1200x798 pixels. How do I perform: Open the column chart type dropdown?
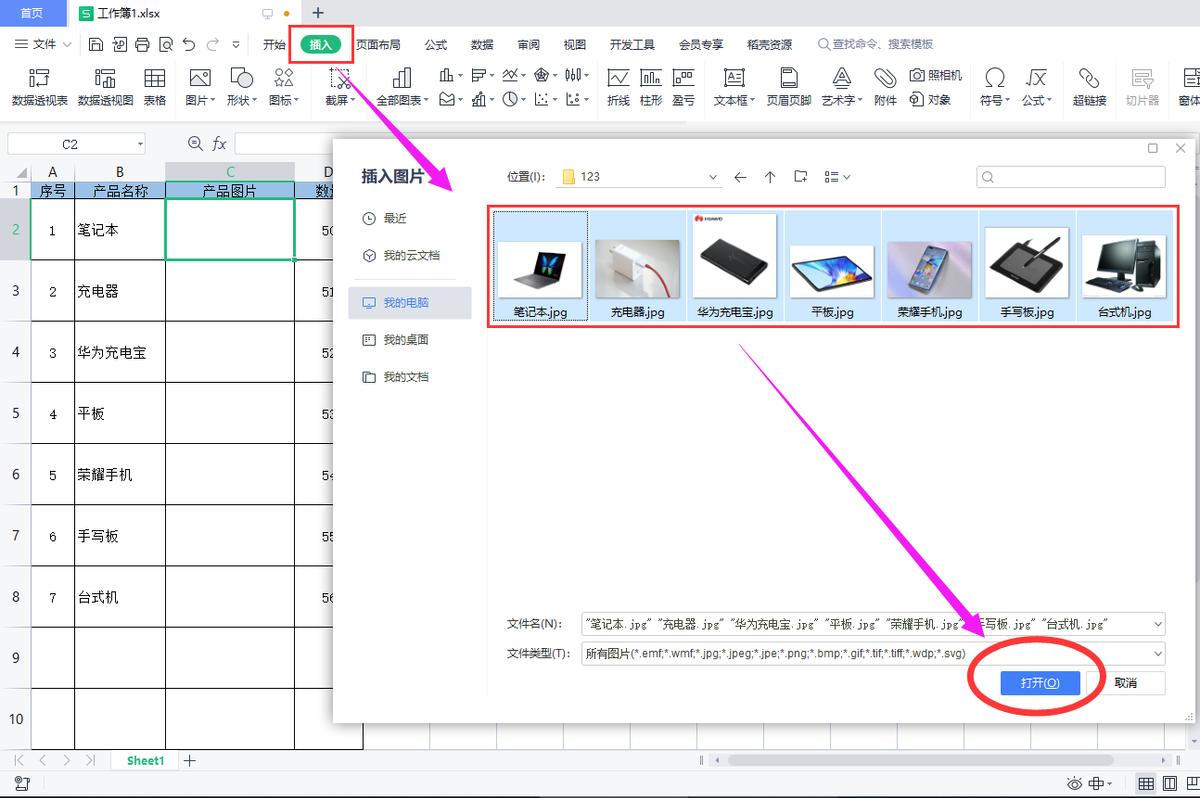tap(451, 75)
